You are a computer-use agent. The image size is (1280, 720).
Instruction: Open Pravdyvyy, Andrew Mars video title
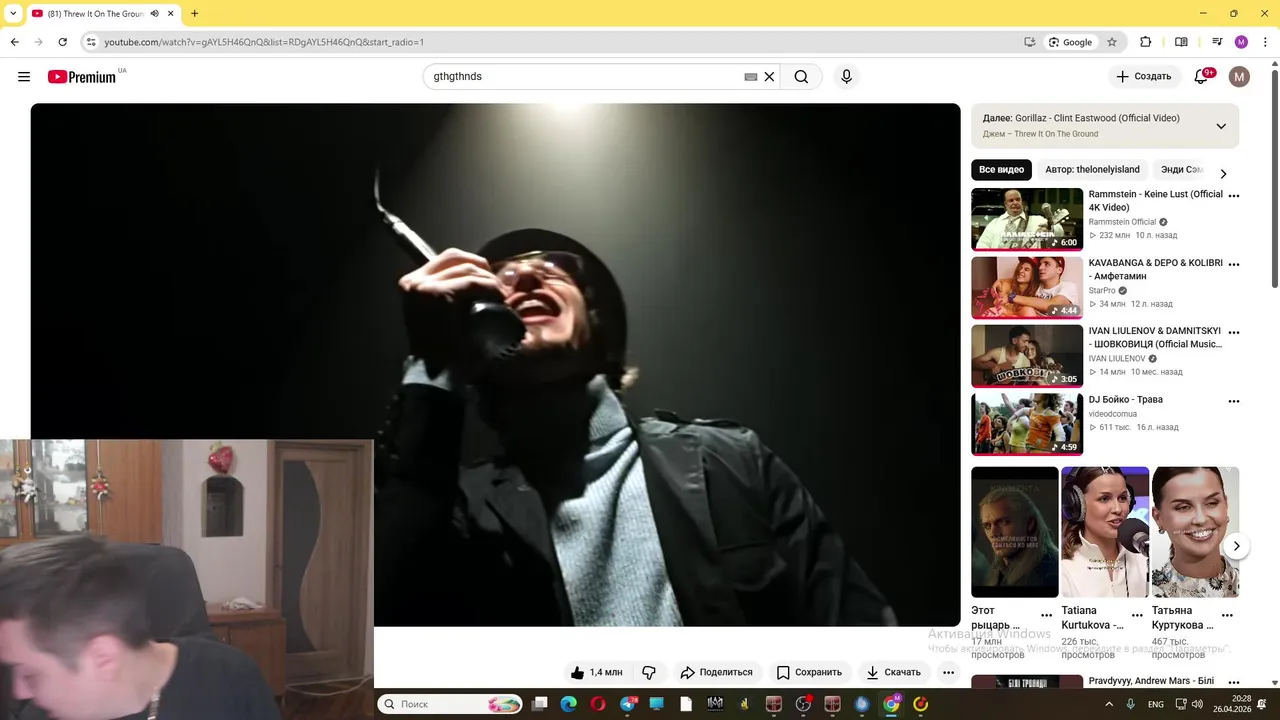1151,681
